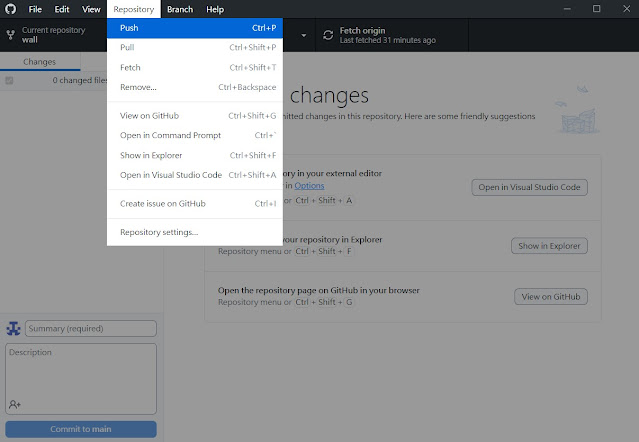This screenshot has width=639, height=442.
Task: Choose Fetch in the Repository menu
Action: click(x=195, y=68)
